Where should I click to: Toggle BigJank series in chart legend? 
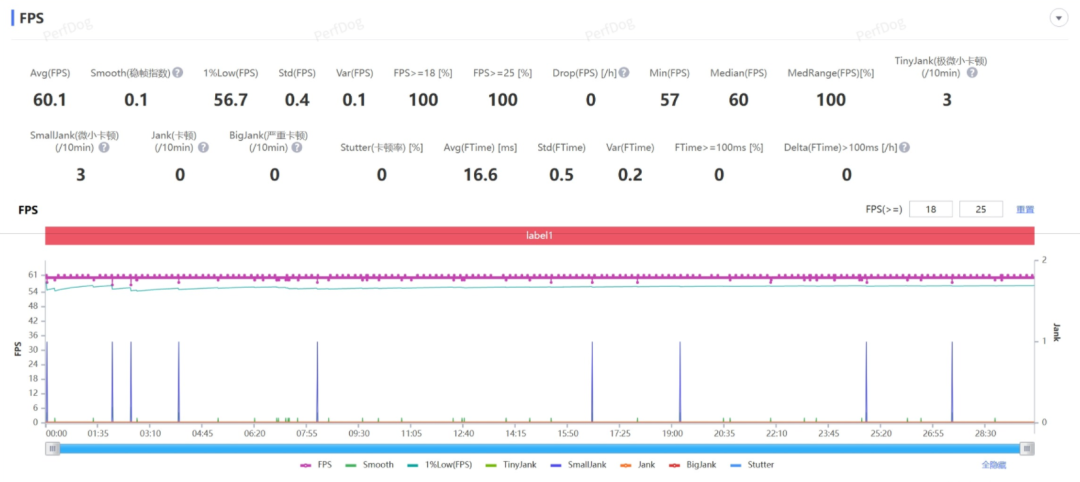click(692, 465)
